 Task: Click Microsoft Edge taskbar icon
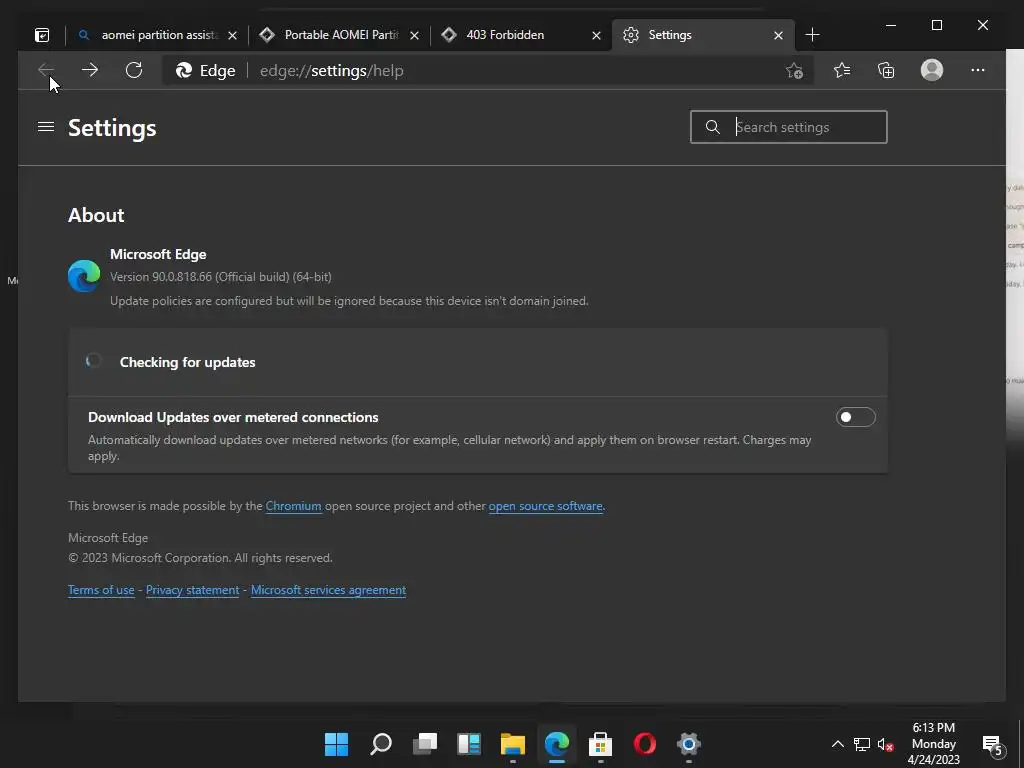[x=557, y=744]
